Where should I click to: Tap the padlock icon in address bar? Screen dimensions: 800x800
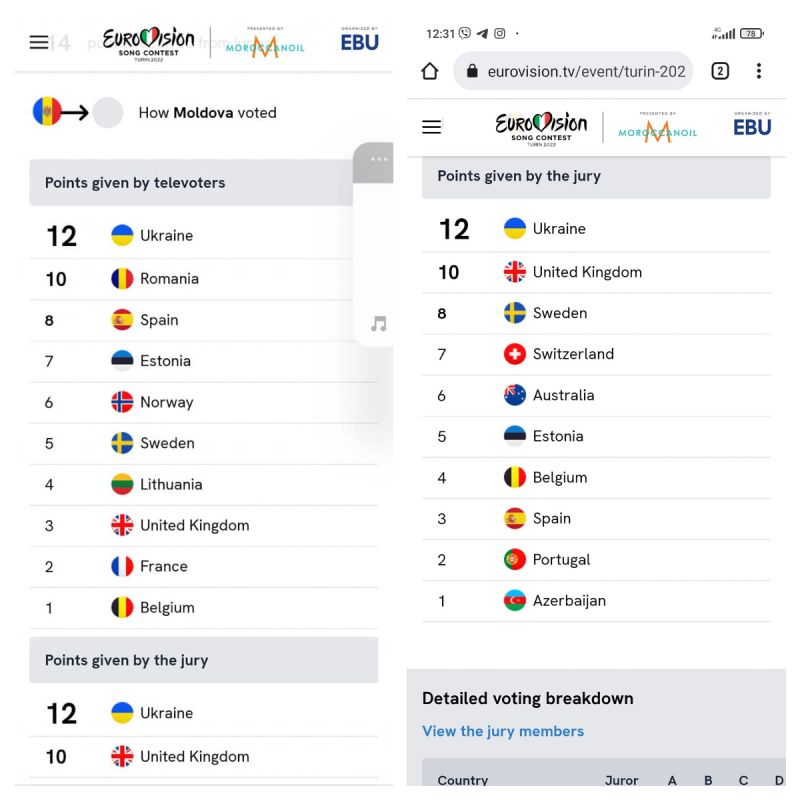(x=472, y=71)
